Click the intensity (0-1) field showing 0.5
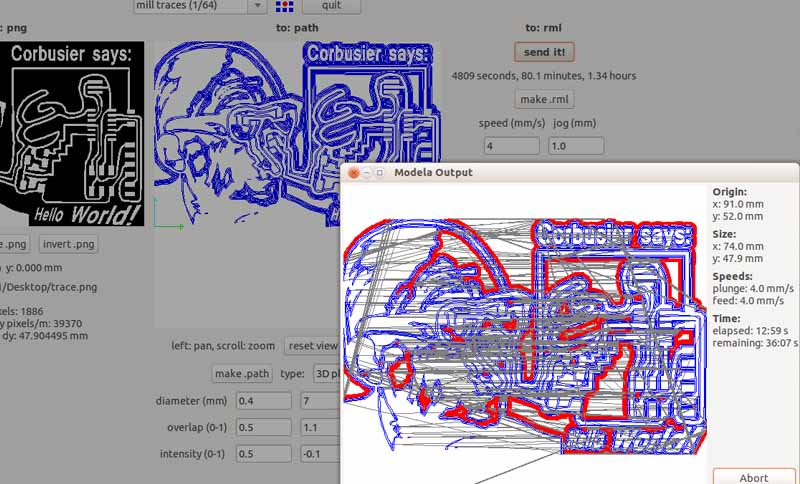This screenshot has width=800, height=484. 264,454
